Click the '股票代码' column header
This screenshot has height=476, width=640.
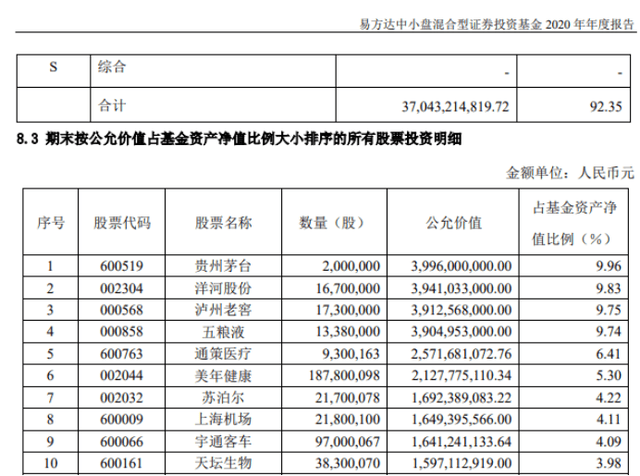pos(122,223)
